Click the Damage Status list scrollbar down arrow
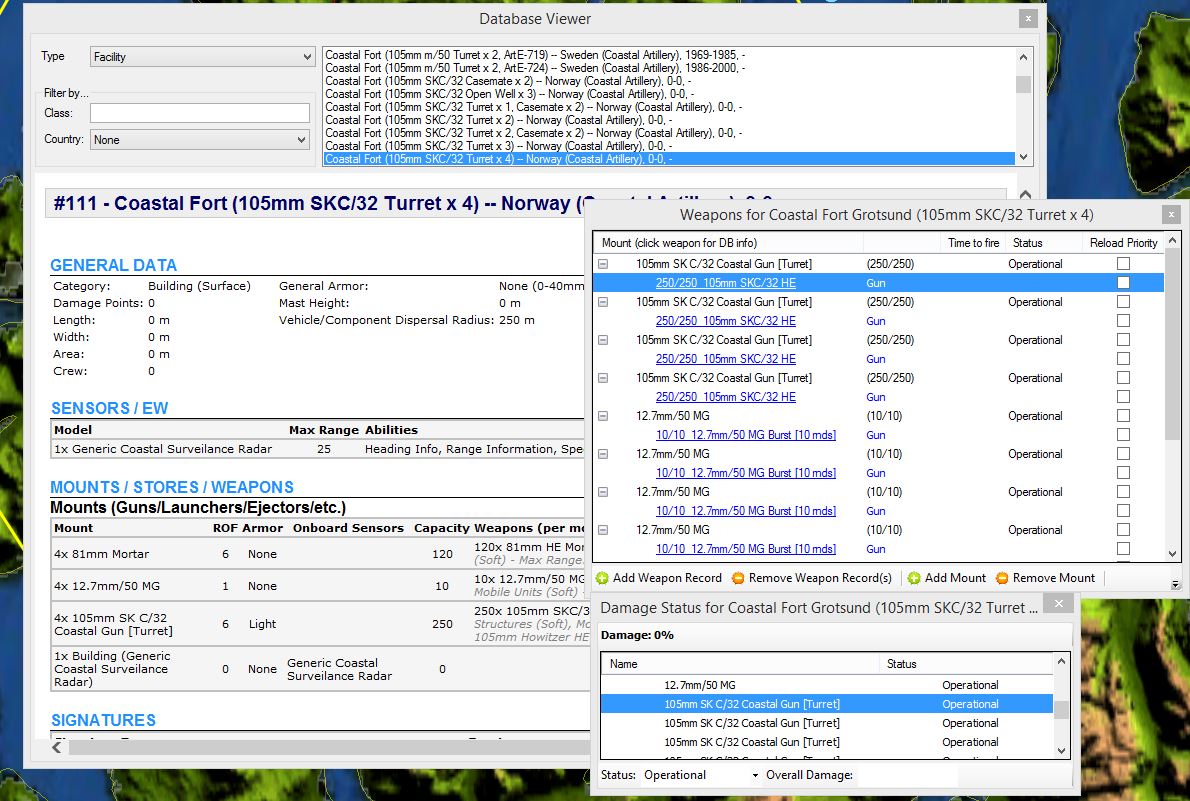Screen dimensions: 1190x801 pyautogui.click(x=1061, y=751)
